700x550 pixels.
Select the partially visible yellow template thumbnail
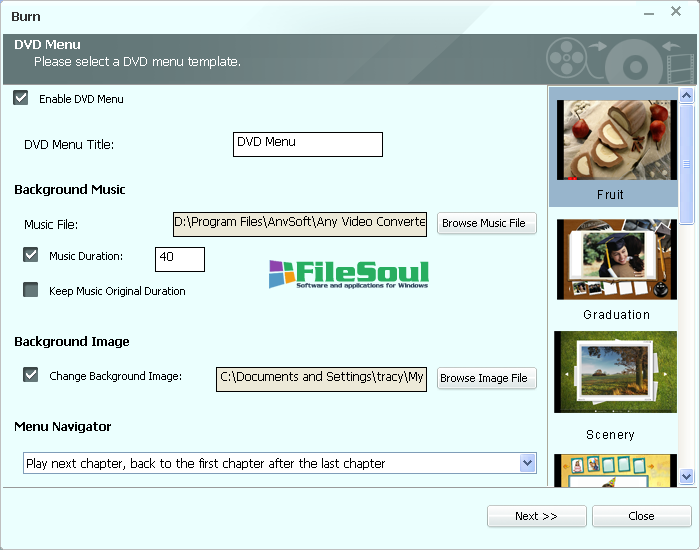tap(616, 470)
